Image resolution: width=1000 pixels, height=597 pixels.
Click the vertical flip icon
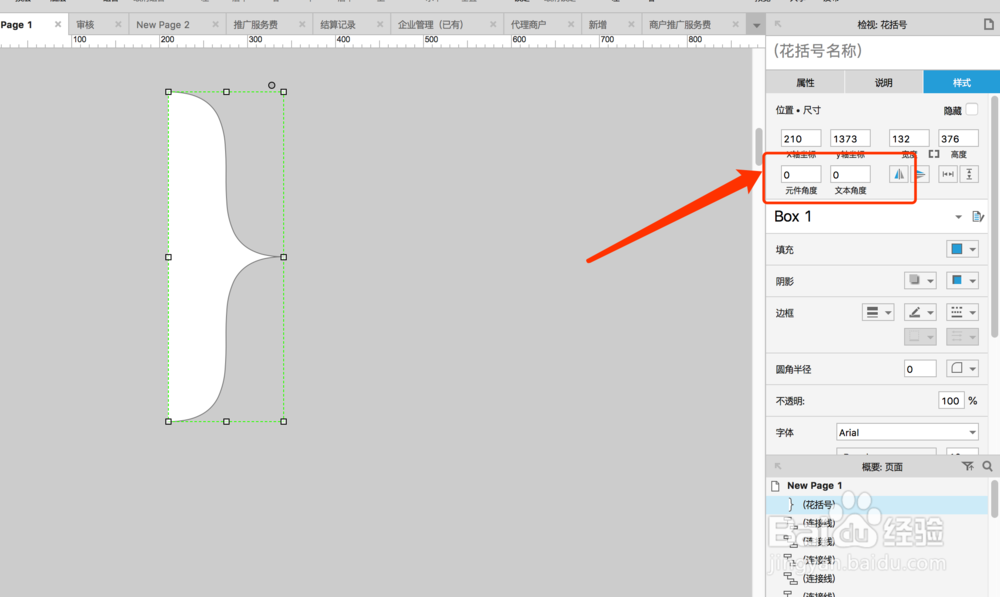pos(920,174)
